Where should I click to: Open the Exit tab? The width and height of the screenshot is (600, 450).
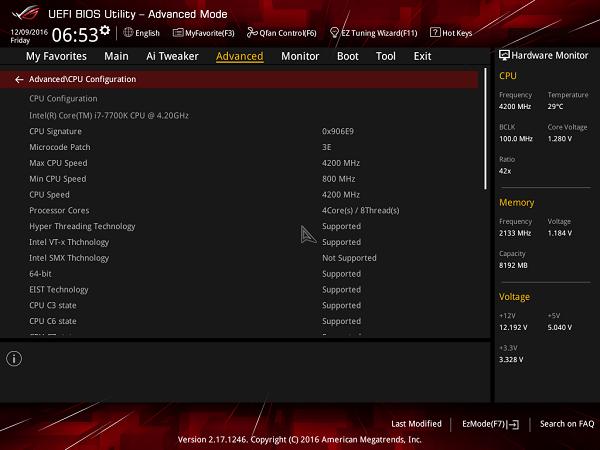click(422, 56)
